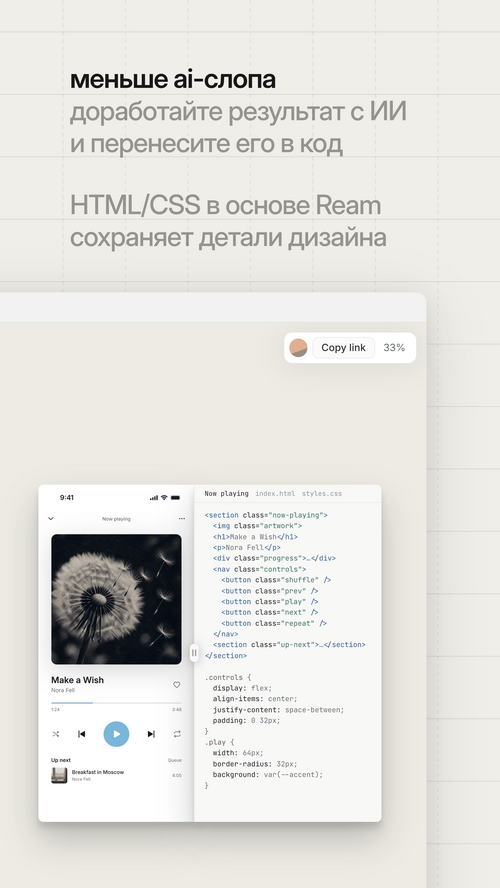Image resolution: width=500 pixels, height=888 pixels.
Task: Like Make a Wish with heart icon
Action: [x=177, y=685]
